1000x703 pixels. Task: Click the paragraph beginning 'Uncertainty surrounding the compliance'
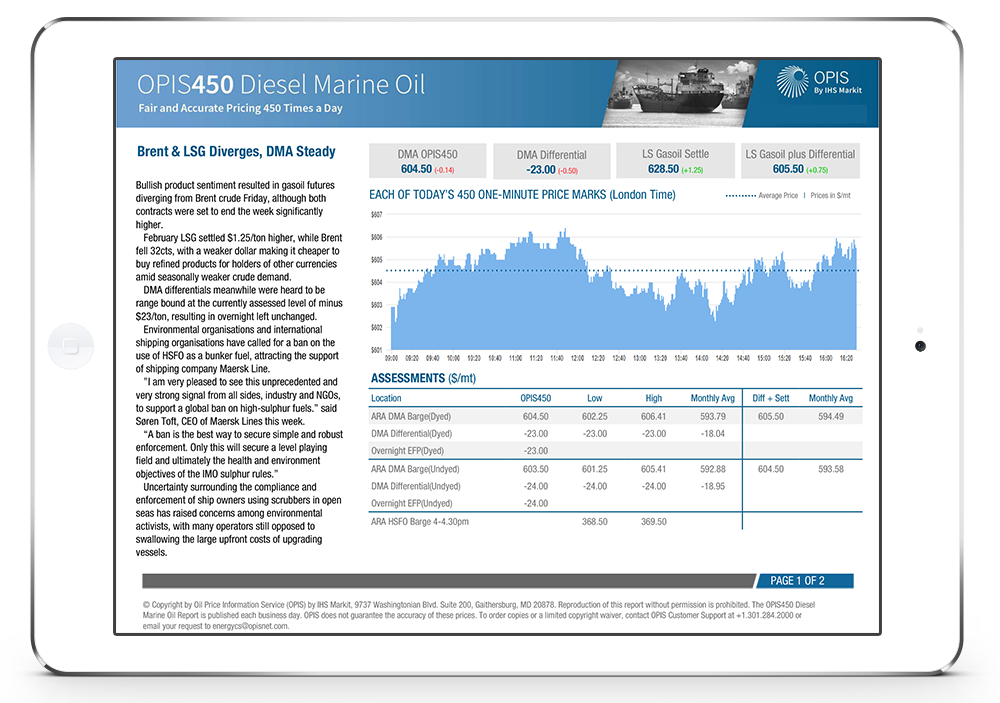239,519
